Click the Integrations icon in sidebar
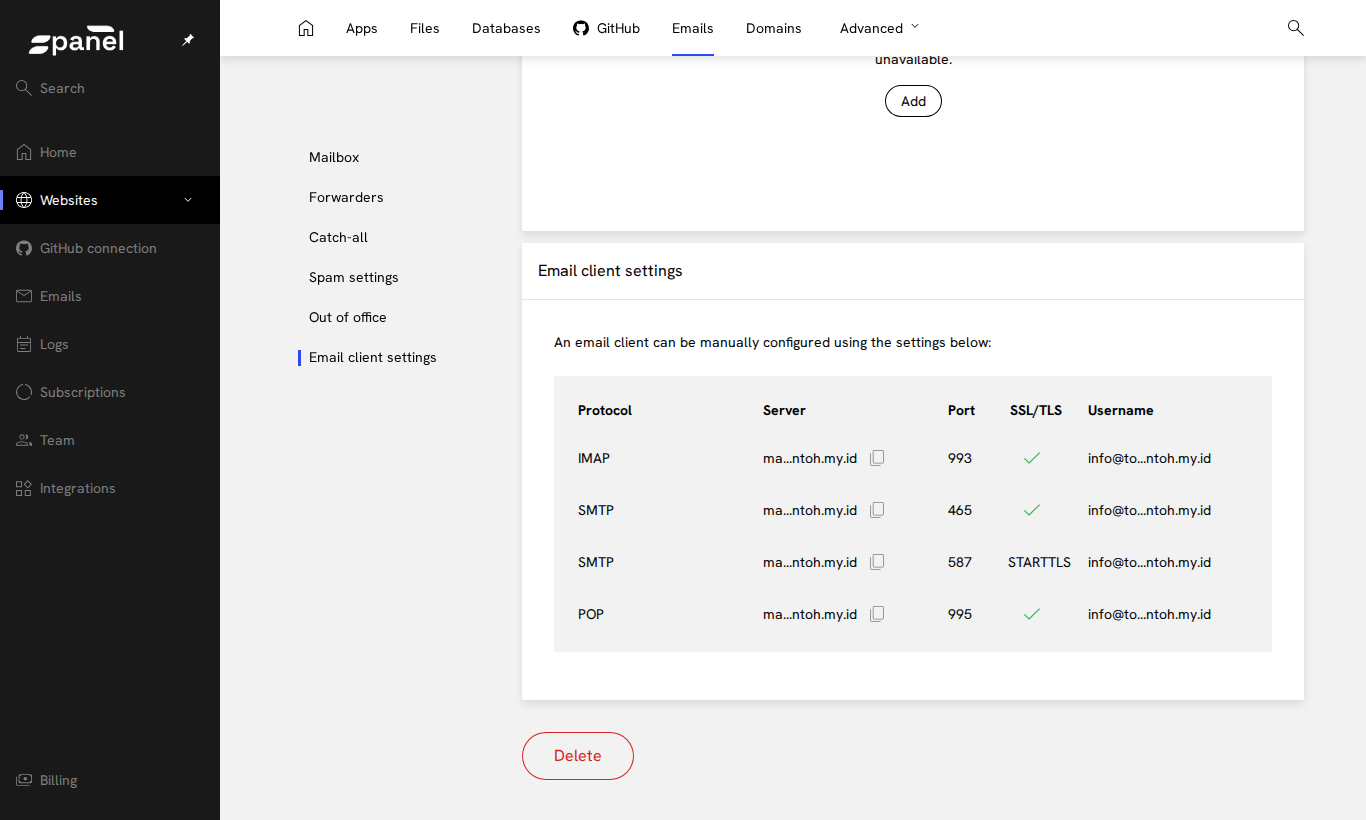 [x=24, y=488]
